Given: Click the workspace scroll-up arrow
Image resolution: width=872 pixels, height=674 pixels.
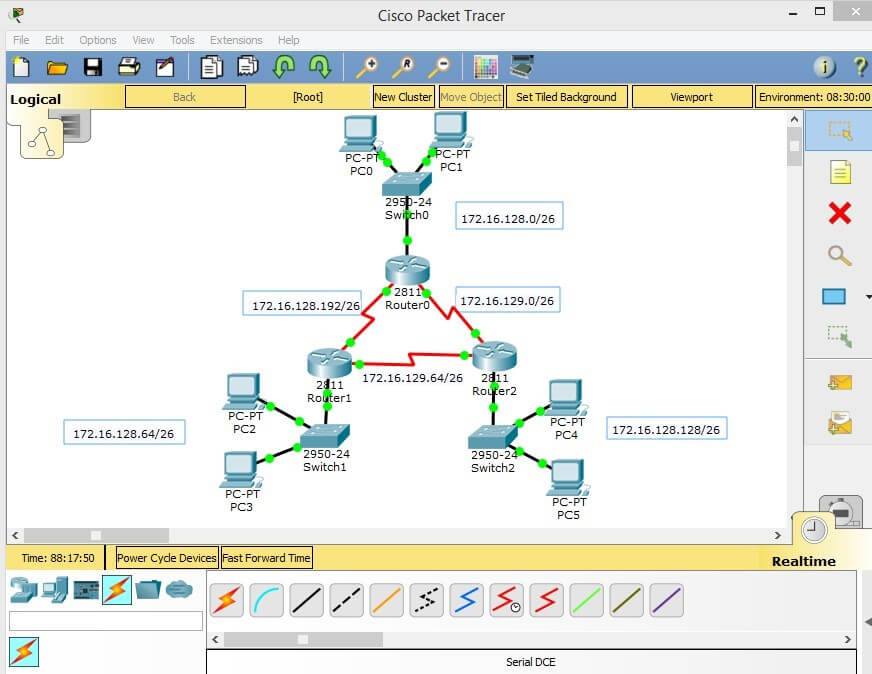Looking at the screenshot, I should point(794,120).
